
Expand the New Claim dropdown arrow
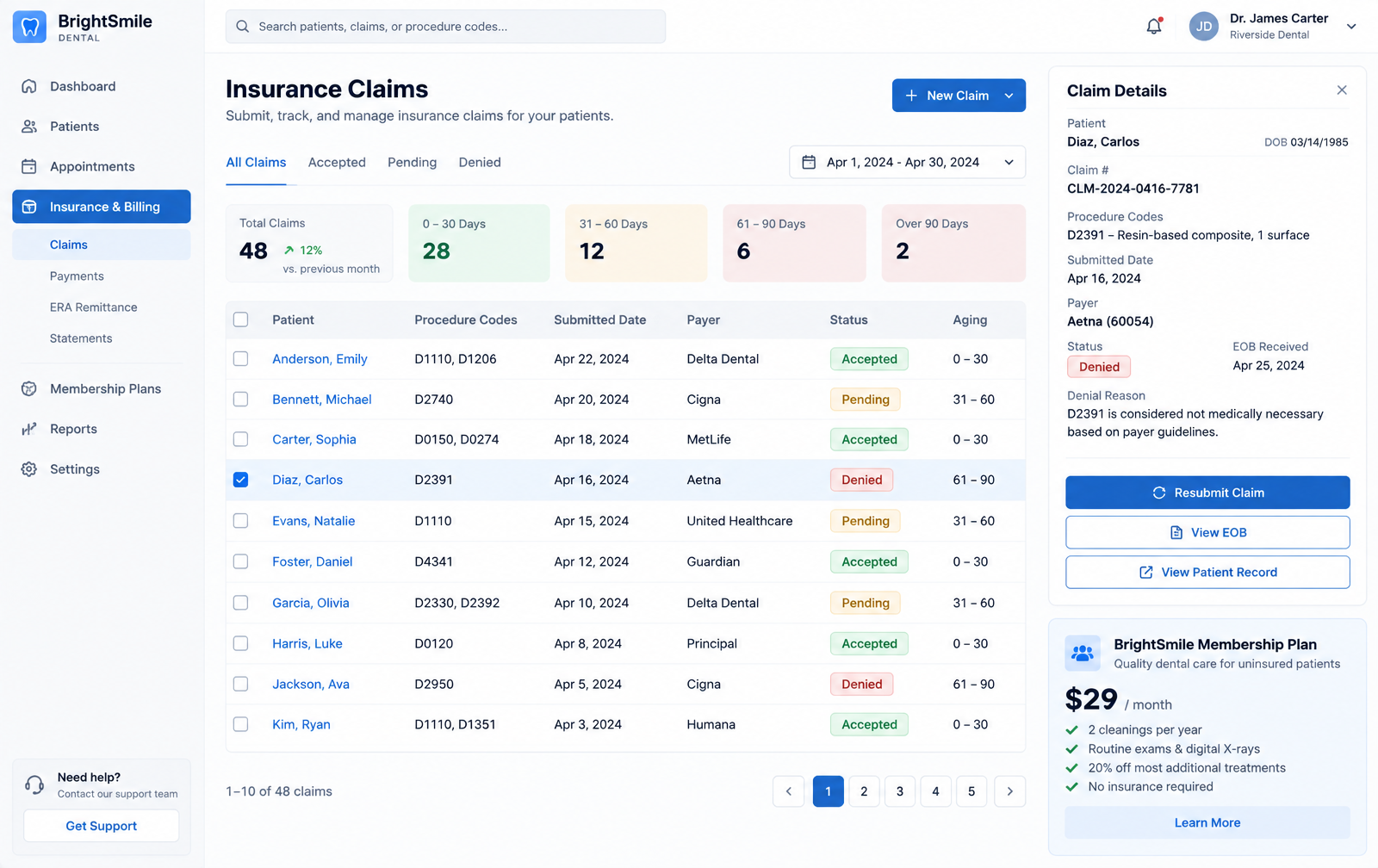(x=1009, y=96)
